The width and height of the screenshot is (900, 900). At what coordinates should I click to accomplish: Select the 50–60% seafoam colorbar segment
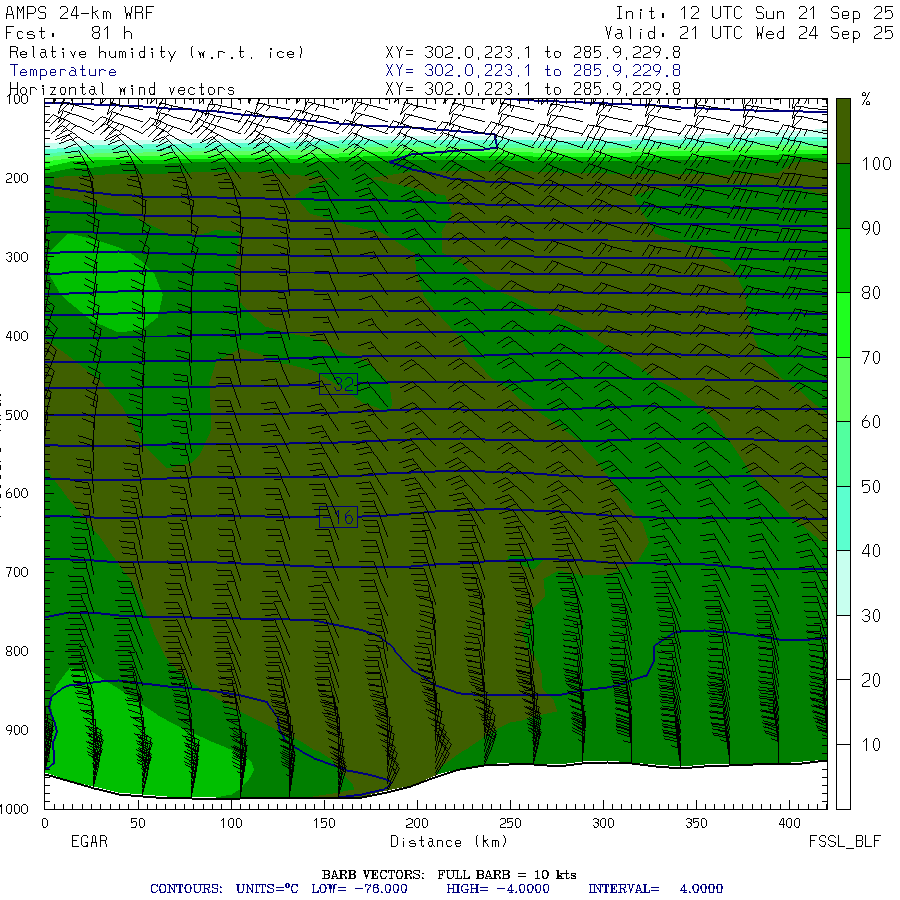(x=843, y=454)
